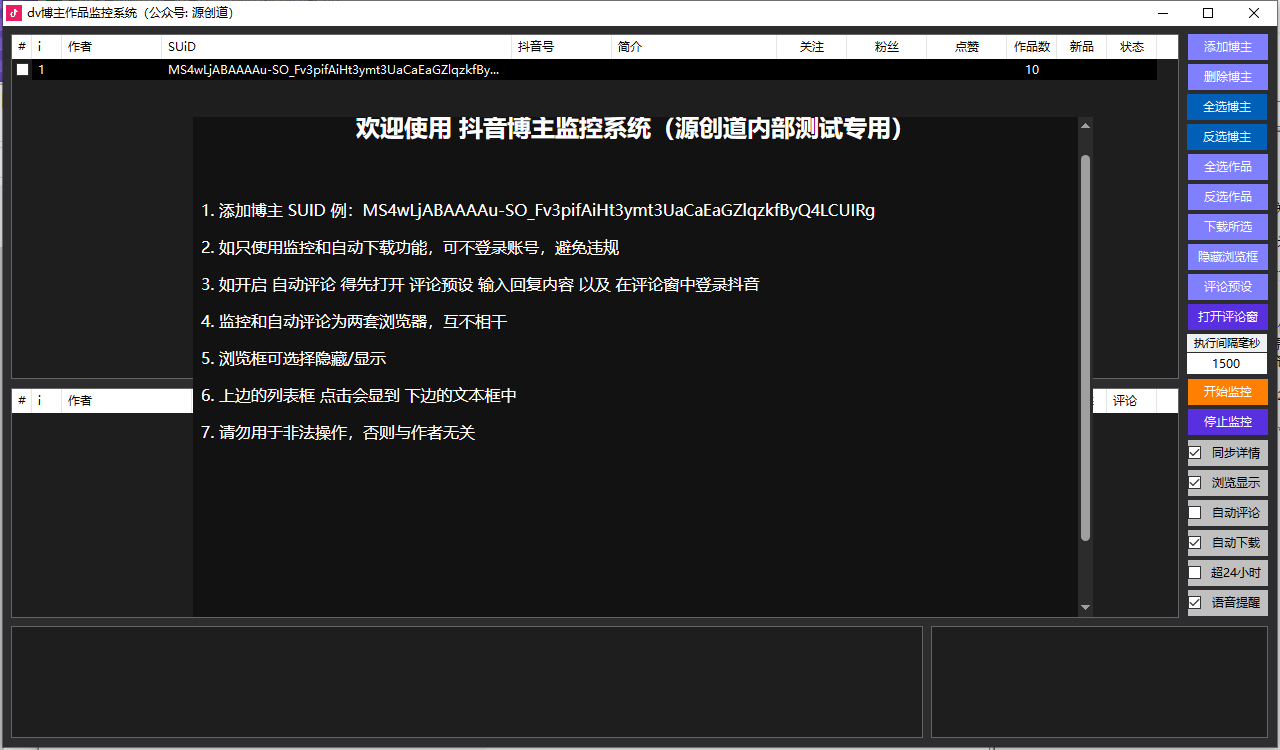
Task: Click the 执行间隔毫秒 input showing 1500
Action: (1226, 364)
